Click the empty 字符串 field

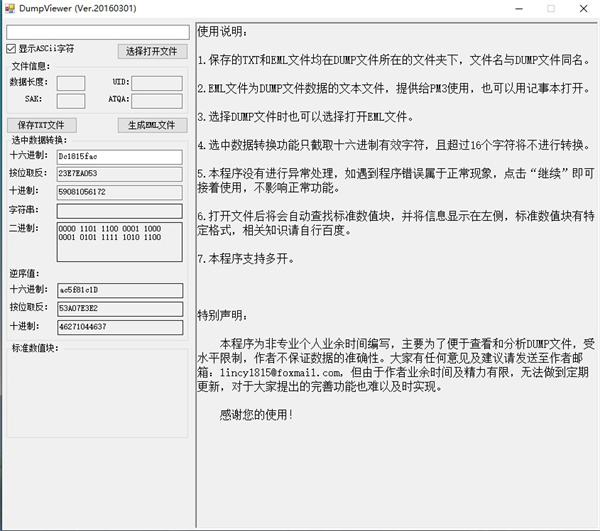pyautogui.click(x=120, y=211)
